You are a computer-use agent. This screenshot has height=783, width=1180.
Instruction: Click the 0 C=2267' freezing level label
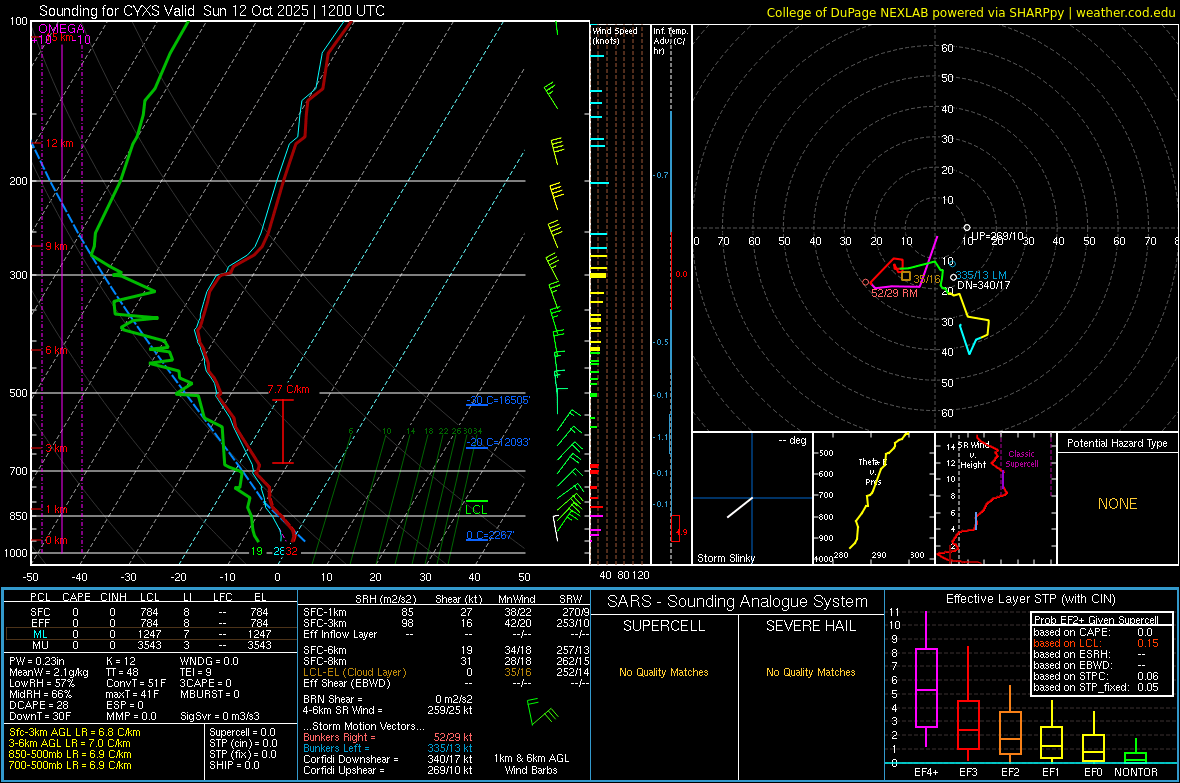[x=490, y=535]
